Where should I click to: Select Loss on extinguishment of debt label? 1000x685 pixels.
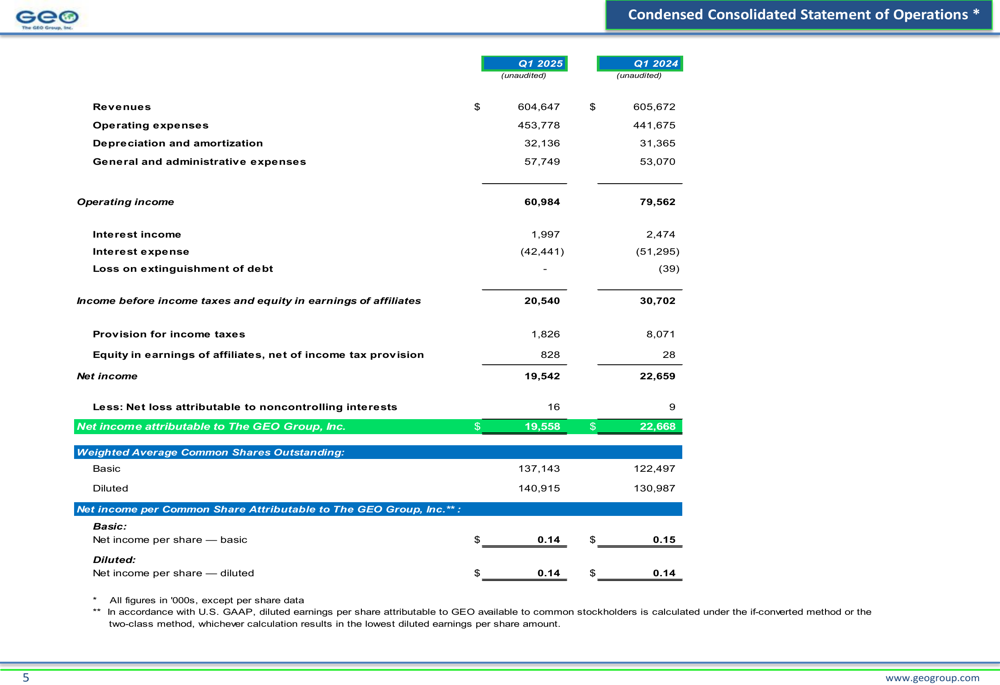click(x=183, y=269)
